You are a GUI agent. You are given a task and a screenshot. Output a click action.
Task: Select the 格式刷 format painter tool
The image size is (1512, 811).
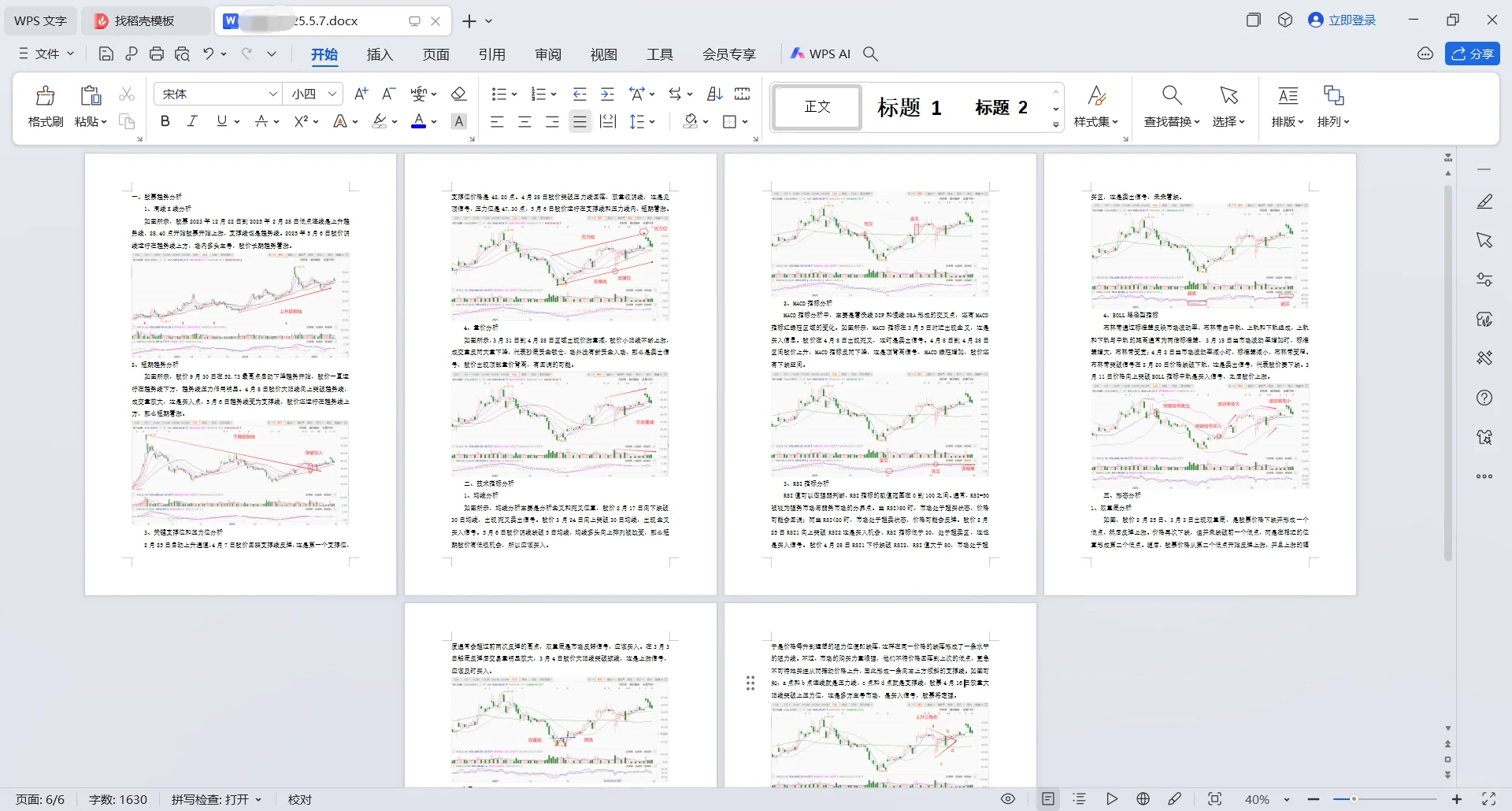(x=45, y=106)
